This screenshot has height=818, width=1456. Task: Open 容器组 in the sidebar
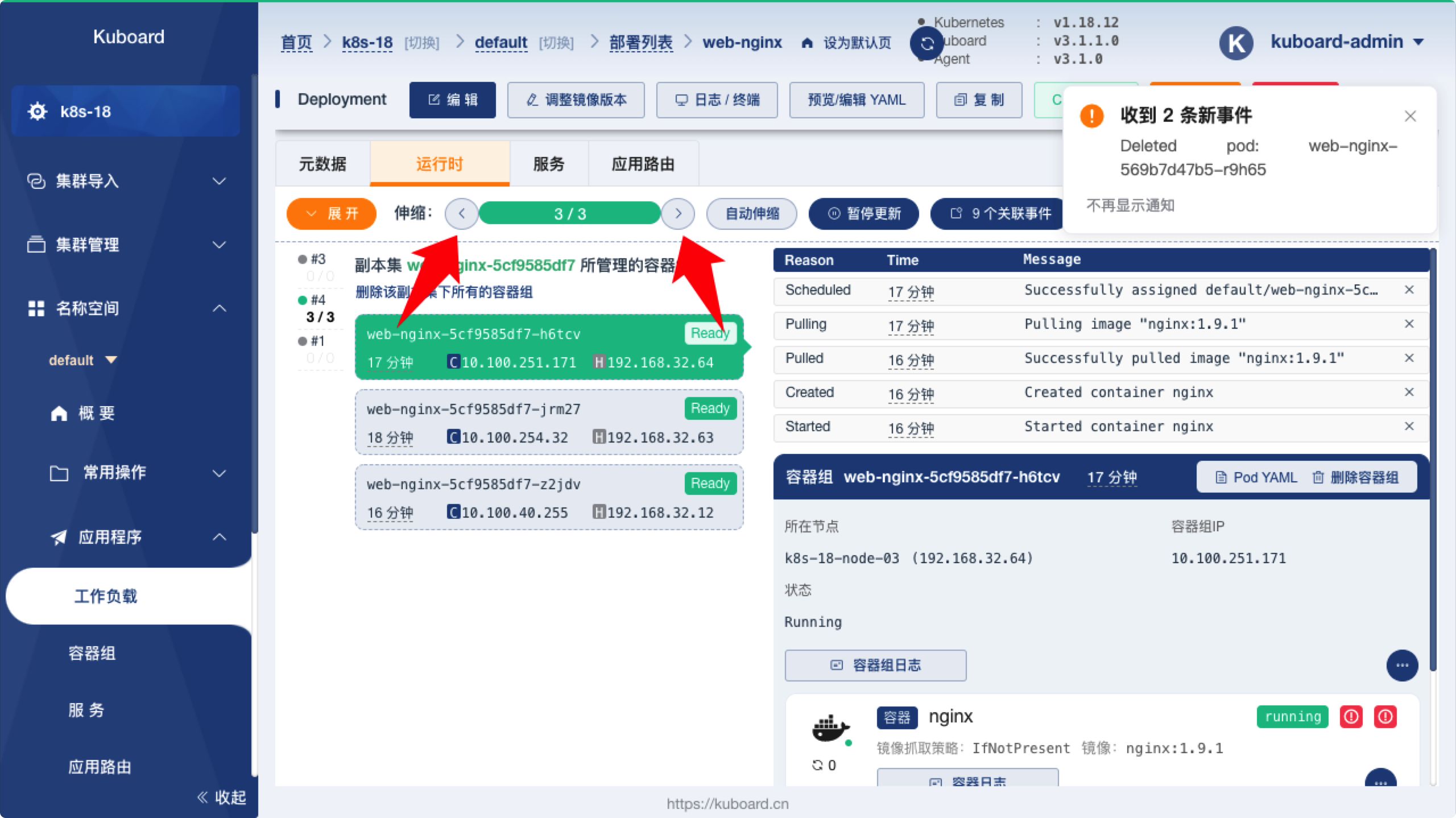(92, 653)
